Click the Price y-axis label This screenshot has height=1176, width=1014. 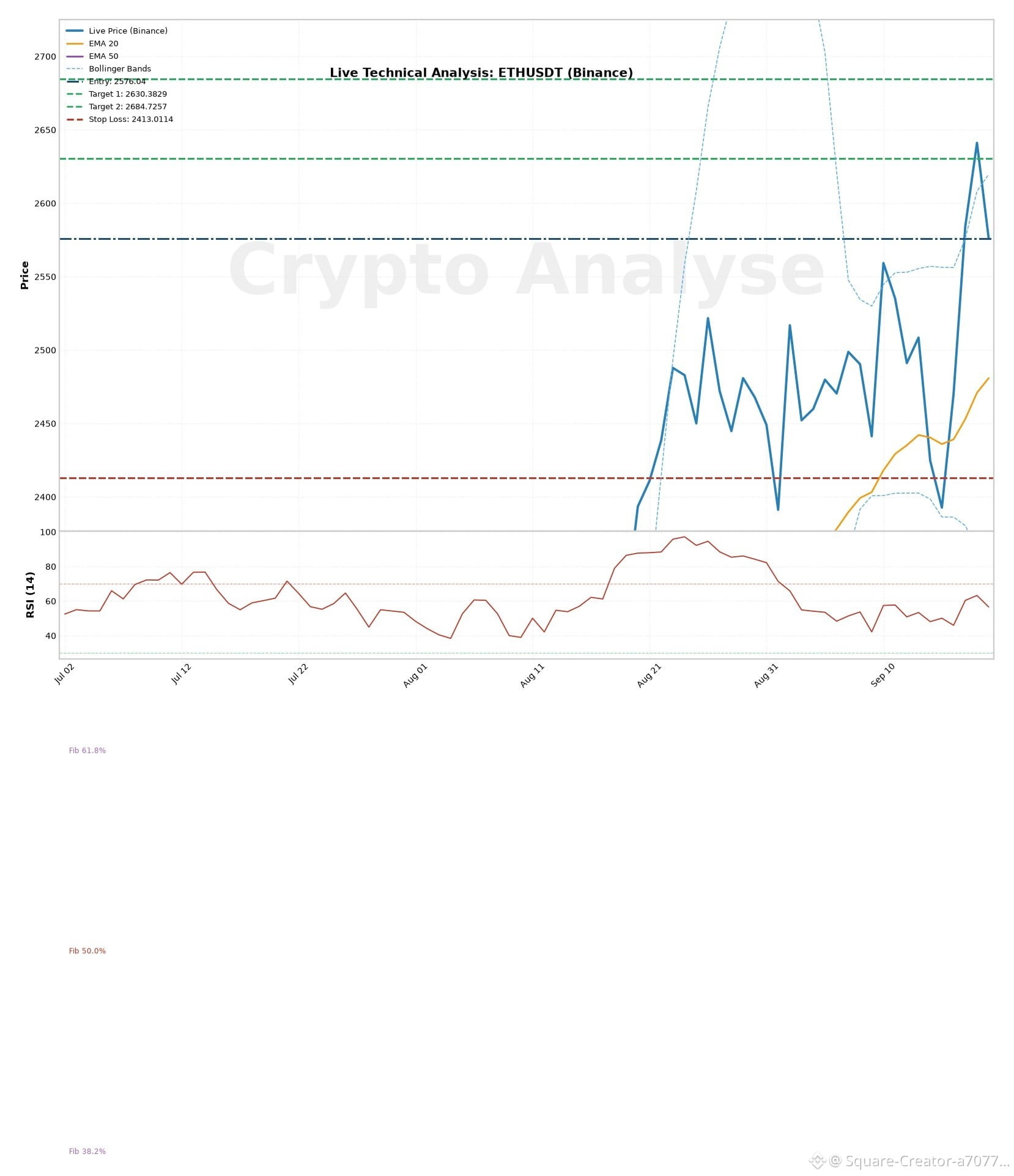pyautogui.click(x=24, y=275)
